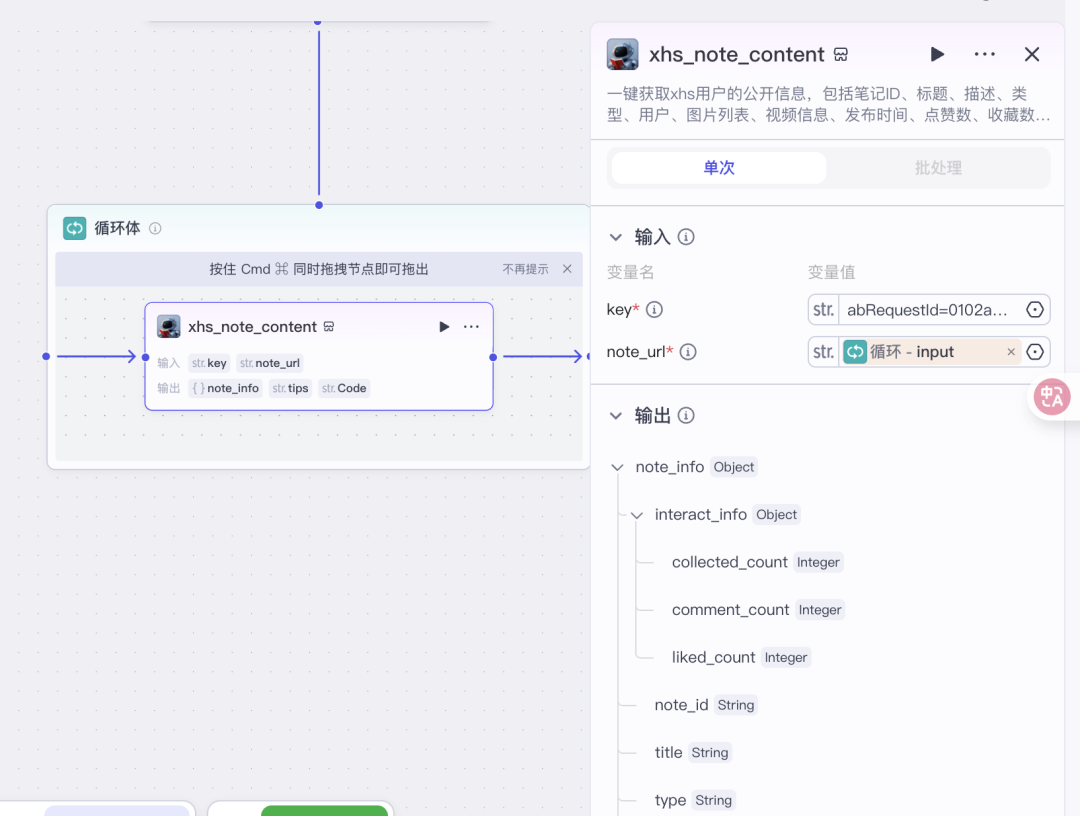The width and height of the screenshot is (1080, 816).
Task: Close the Cmd drag hint banner
Action: click(567, 269)
